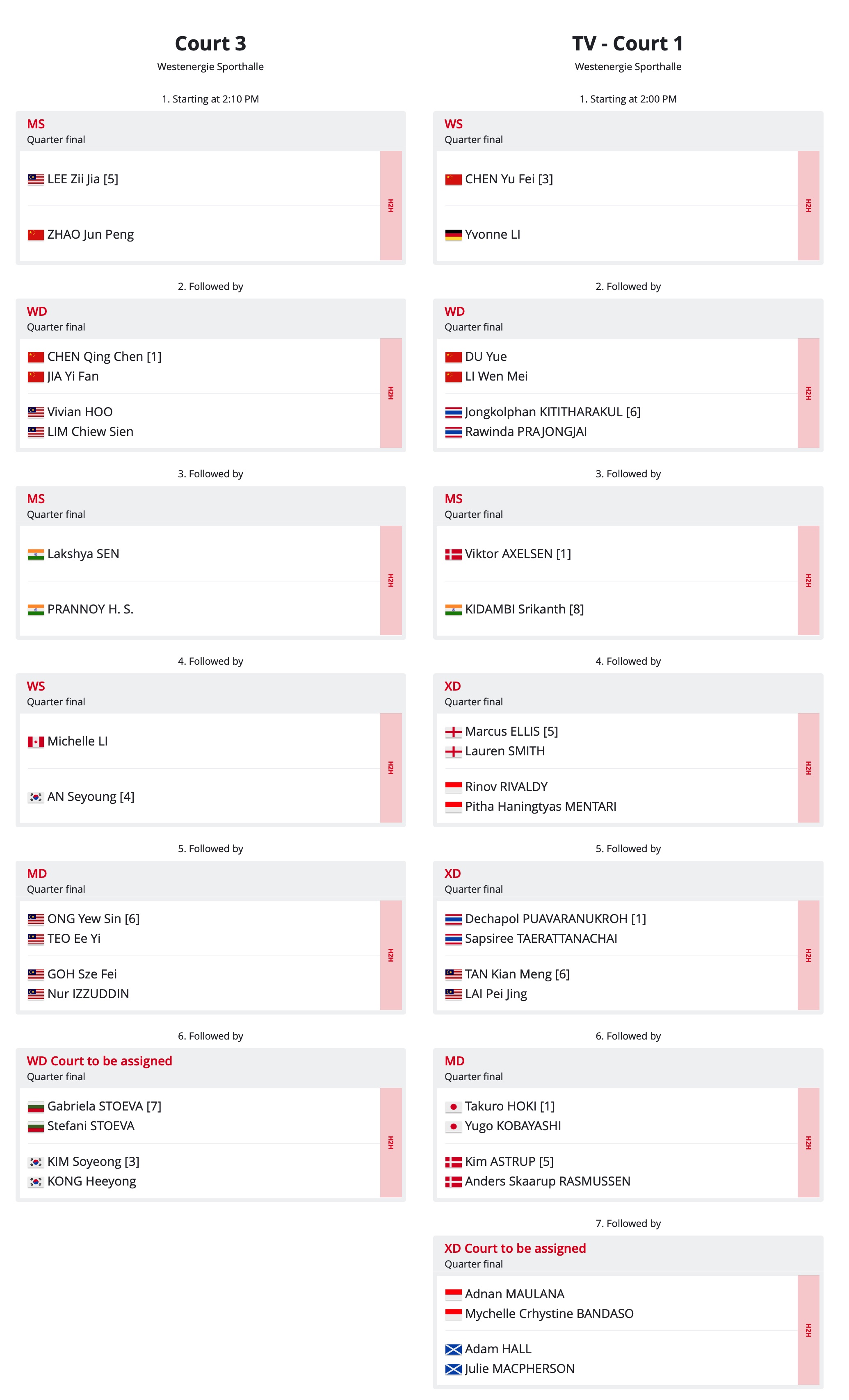Open H2H for CHEN Yu Fei match
The height and width of the screenshot is (1400, 849).
tap(808, 206)
